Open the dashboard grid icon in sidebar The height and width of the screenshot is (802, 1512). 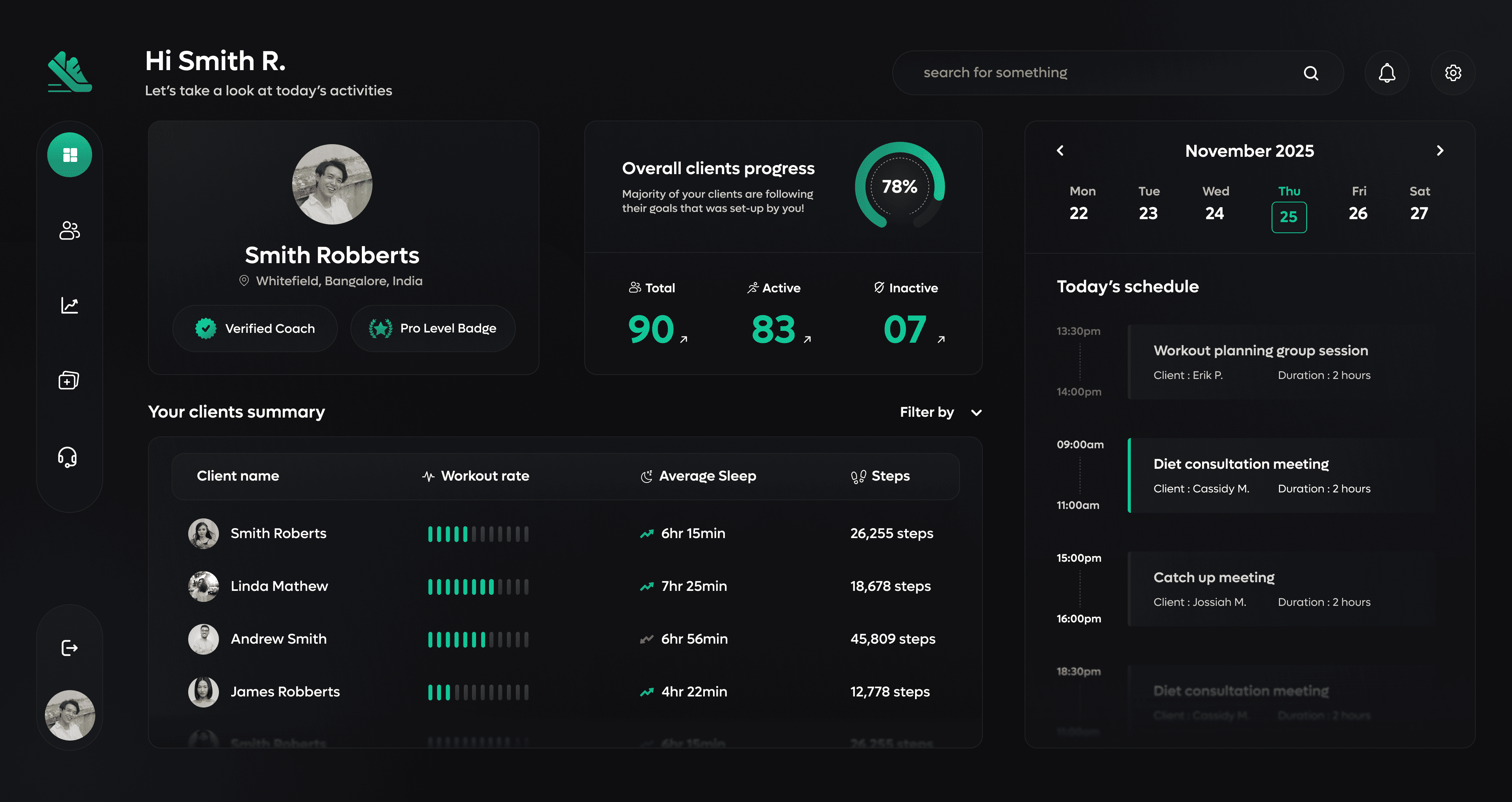coord(70,155)
